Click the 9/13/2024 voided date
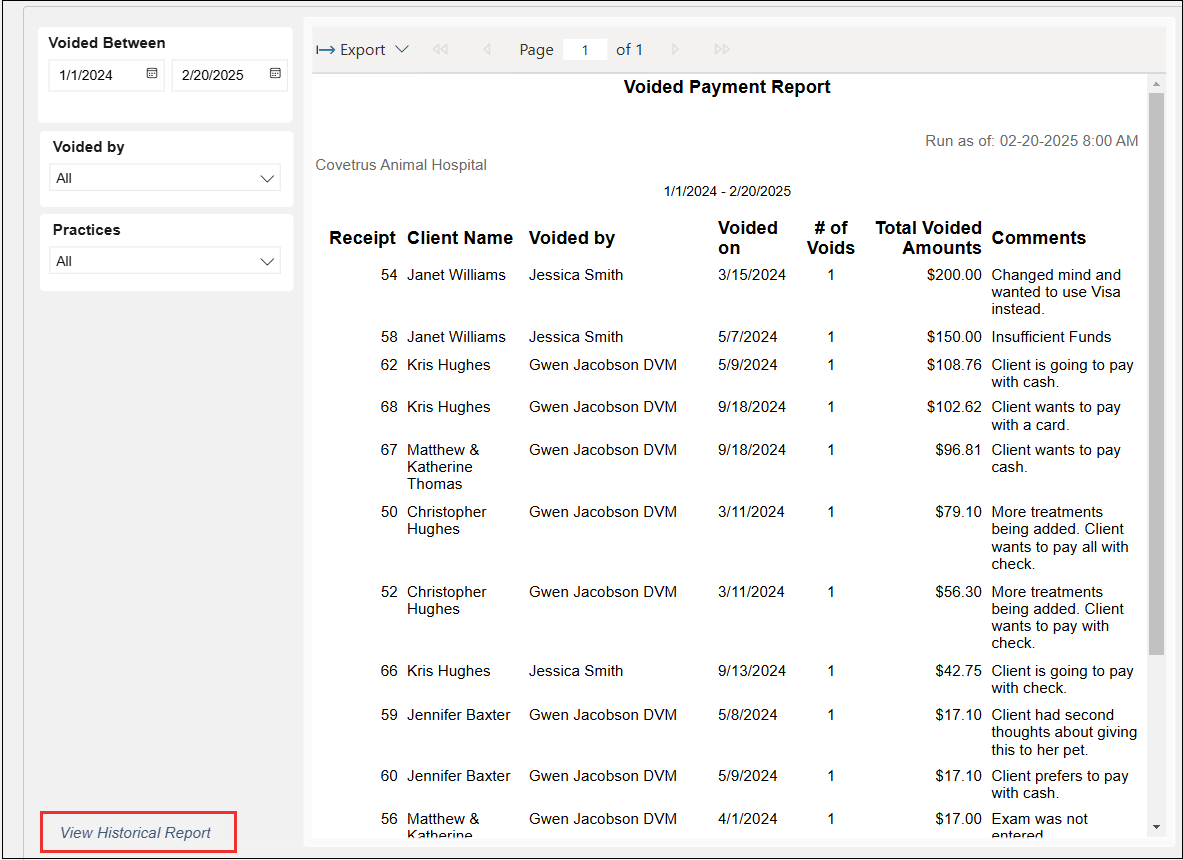This screenshot has height=860, width=1183. point(751,671)
